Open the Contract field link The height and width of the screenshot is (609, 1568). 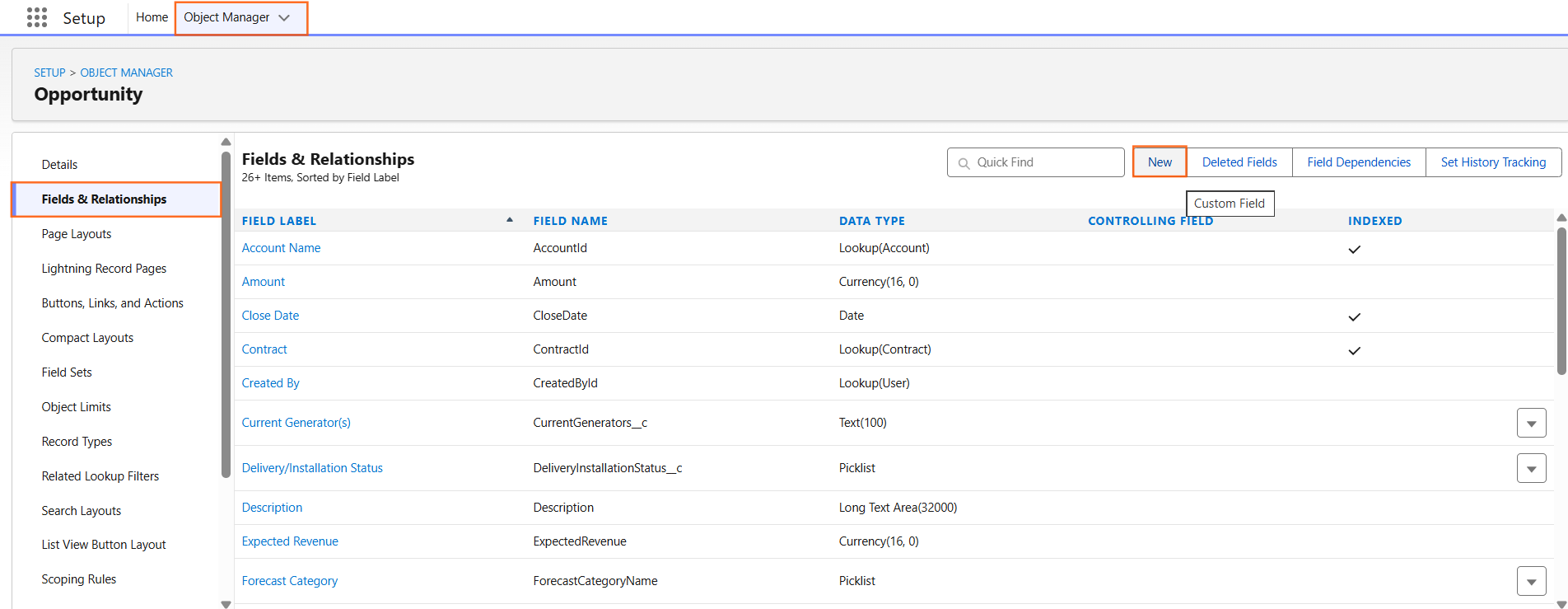click(x=264, y=349)
